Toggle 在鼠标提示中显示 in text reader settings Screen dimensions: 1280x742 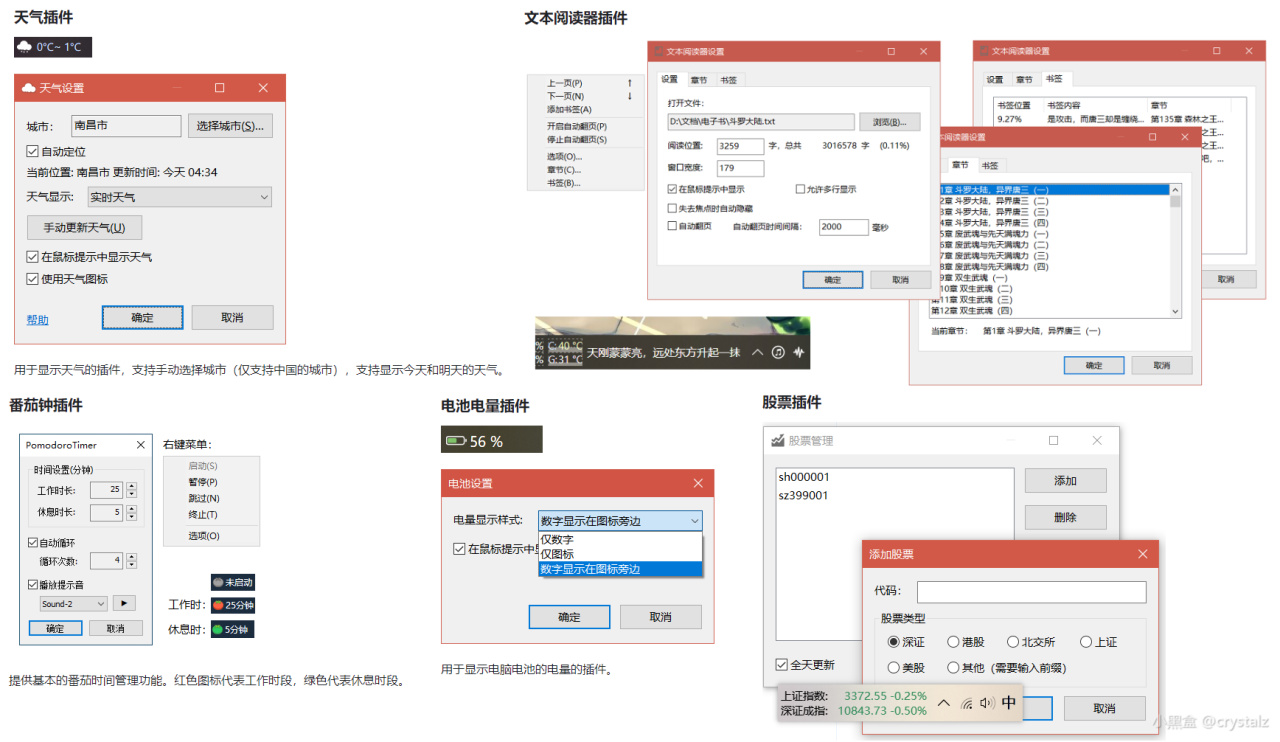click(672, 189)
